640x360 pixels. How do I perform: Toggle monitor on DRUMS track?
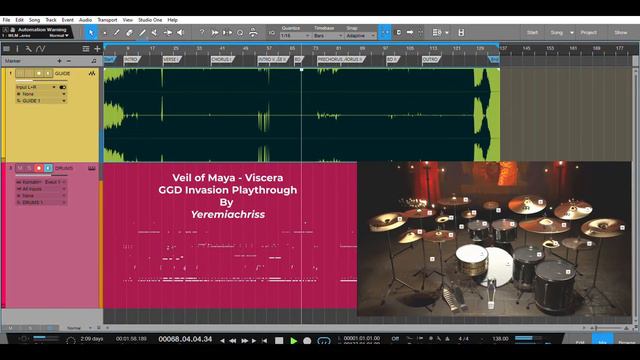coord(48,168)
